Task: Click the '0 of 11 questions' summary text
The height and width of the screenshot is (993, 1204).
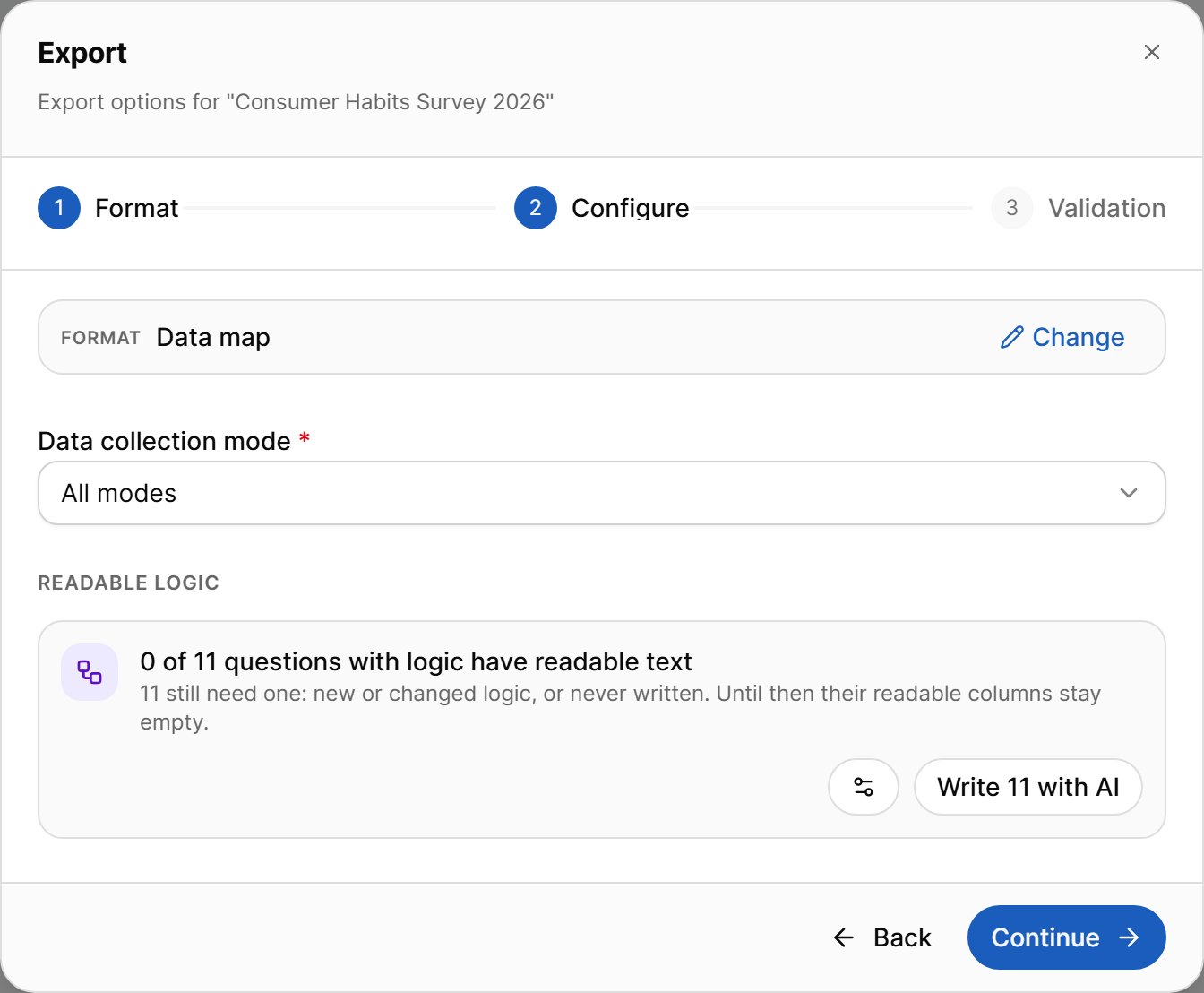Action: tap(417, 661)
